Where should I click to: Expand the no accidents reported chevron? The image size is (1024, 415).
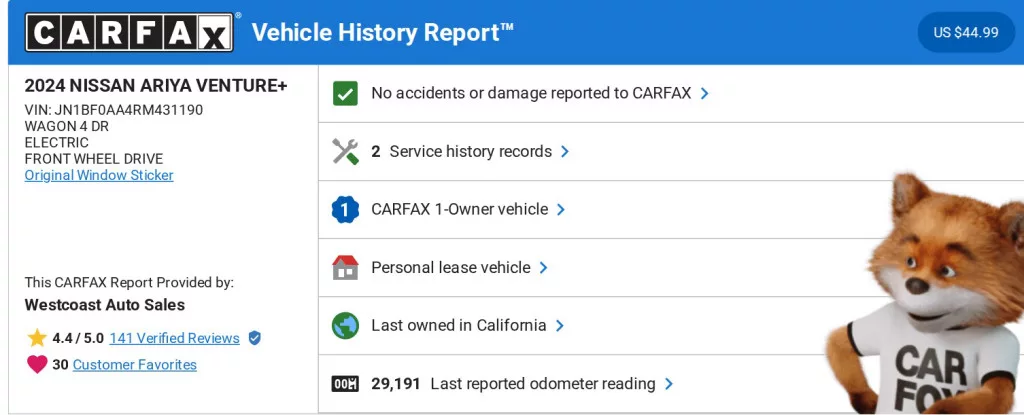tap(705, 93)
